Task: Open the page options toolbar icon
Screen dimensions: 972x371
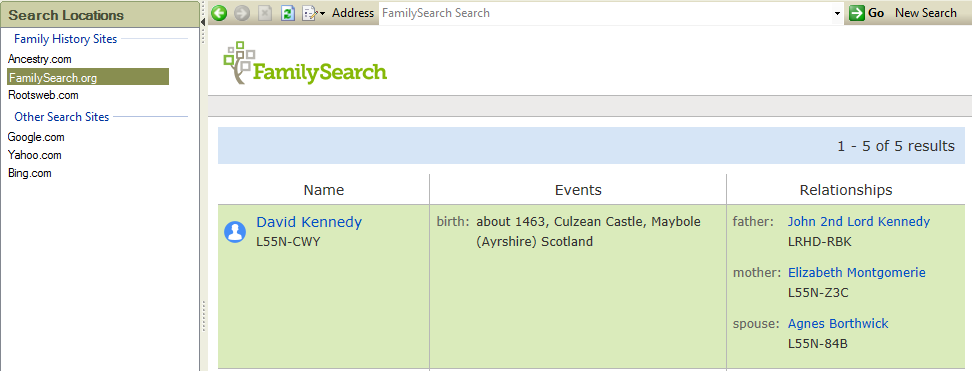Action: pyautogui.click(x=309, y=13)
